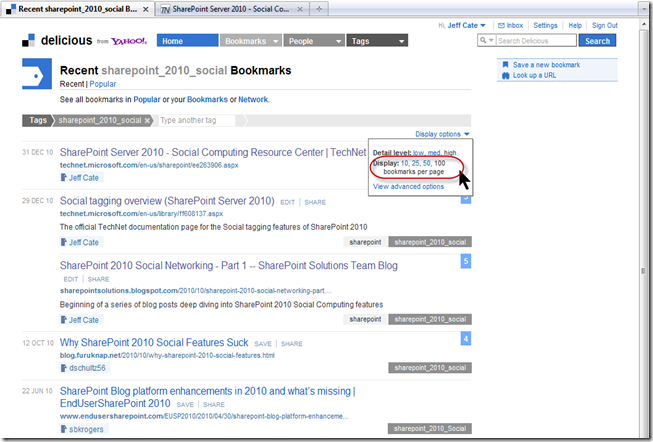The image size is (653, 442).
Task: Click the vertical scrollbar thumb
Action: coord(644,271)
